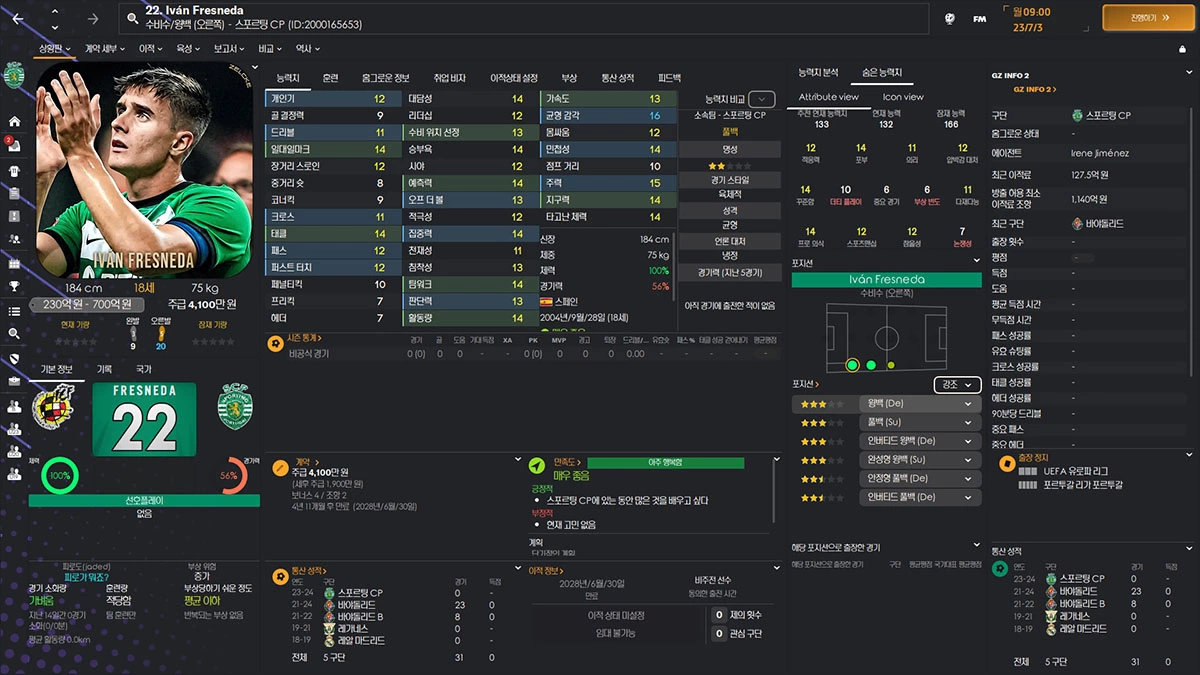Click the Valladolid logo in 최근 구단 row
1200x675 pixels.
(x=1077, y=223)
